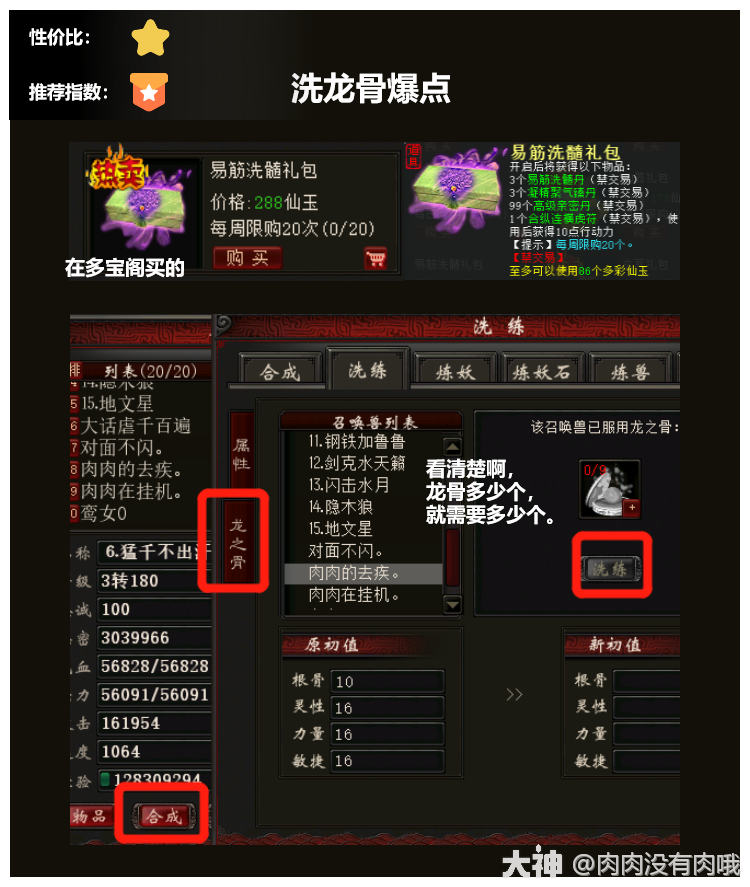
Task: Select the 属性 side tab
Action: click(241, 453)
